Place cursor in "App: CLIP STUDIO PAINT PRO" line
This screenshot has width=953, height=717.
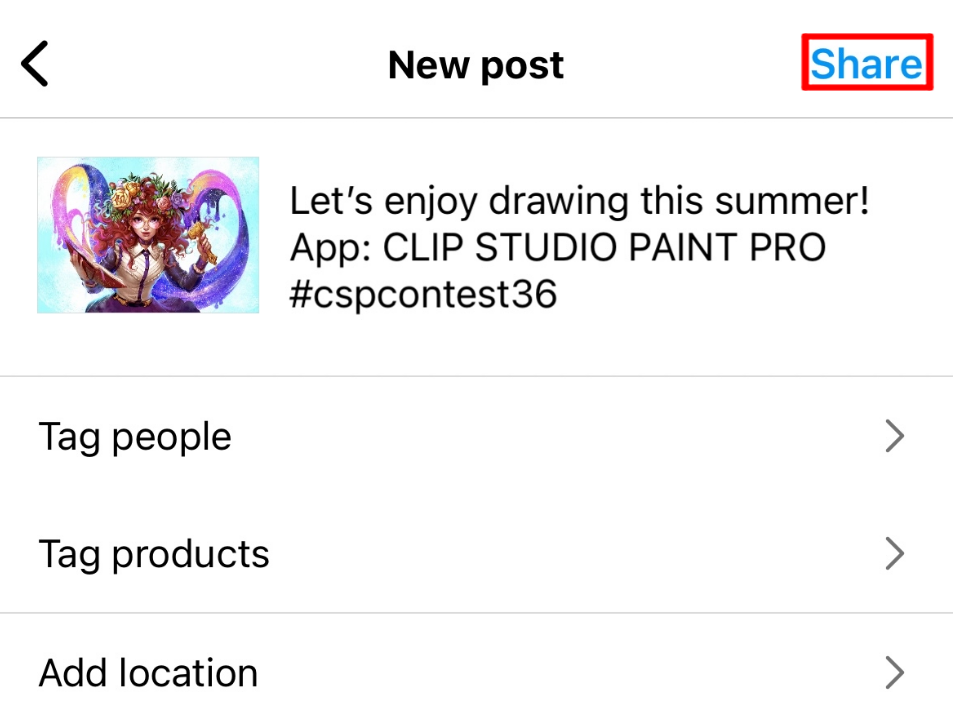[558, 247]
